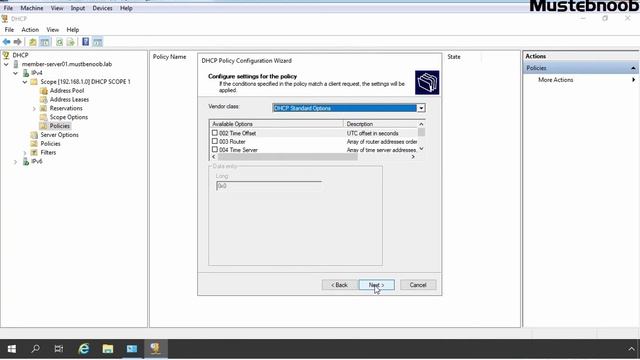Open the Action menu
This screenshot has width=640, height=360.
click(30, 29)
